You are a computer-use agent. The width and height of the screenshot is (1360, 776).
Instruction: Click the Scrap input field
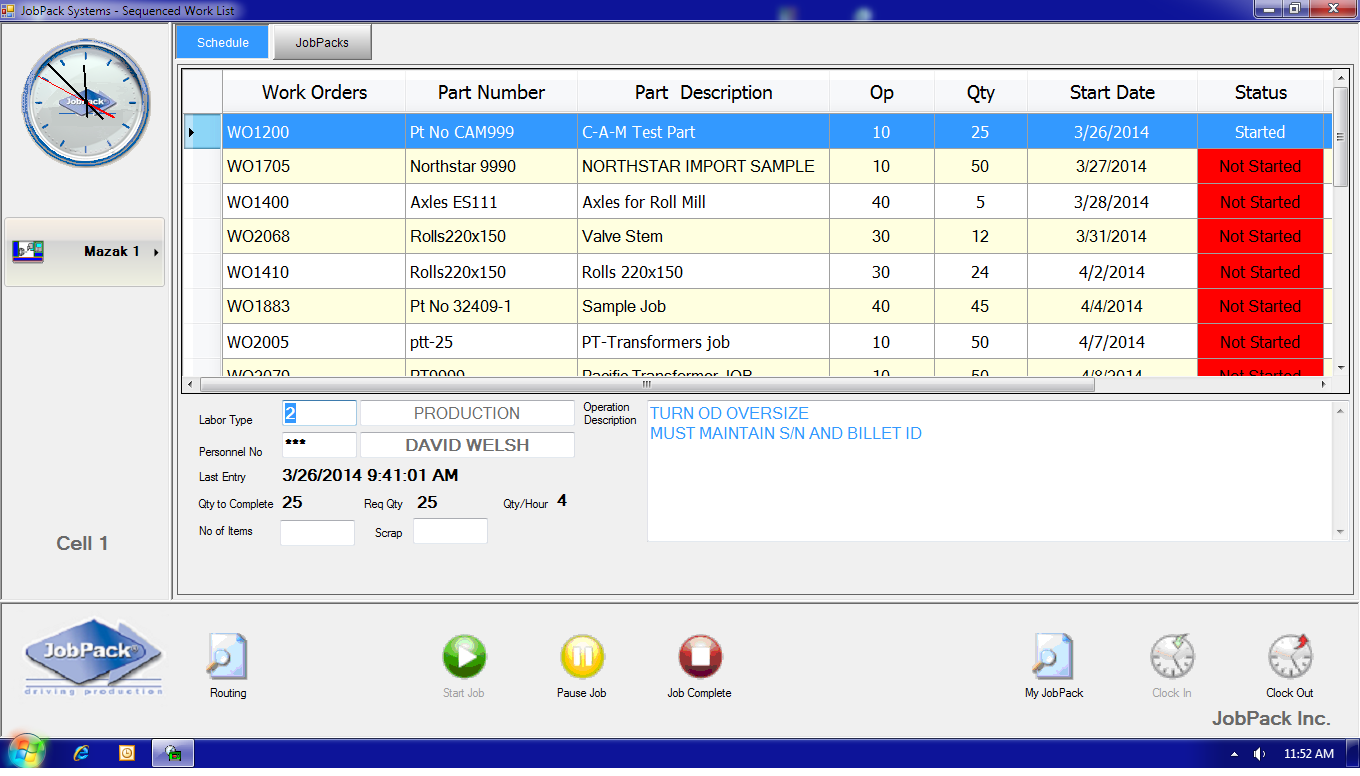point(450,531)
